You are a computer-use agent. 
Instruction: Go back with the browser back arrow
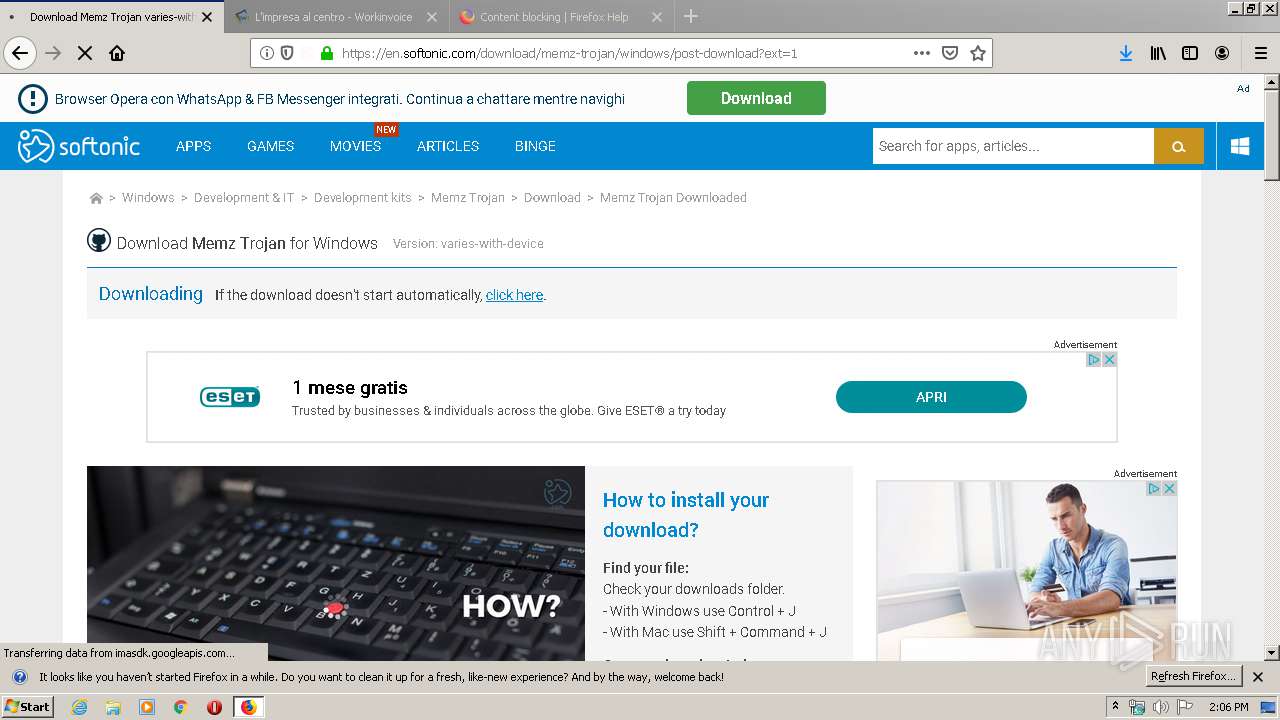click(x=20, y=53)
